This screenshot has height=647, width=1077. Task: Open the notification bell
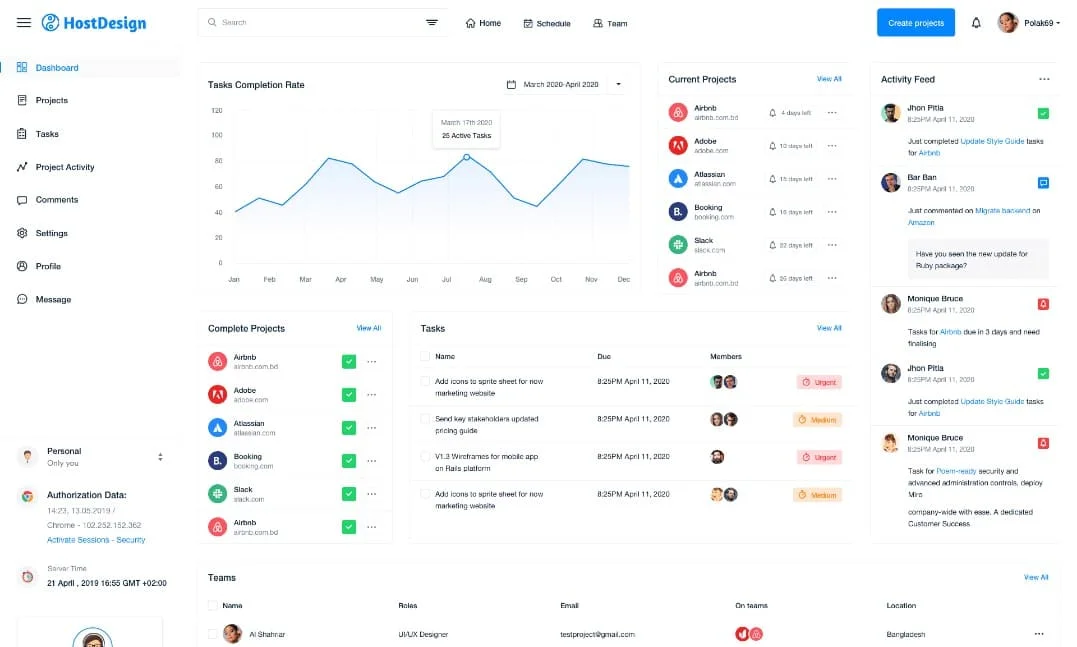(x=976, y=23)
